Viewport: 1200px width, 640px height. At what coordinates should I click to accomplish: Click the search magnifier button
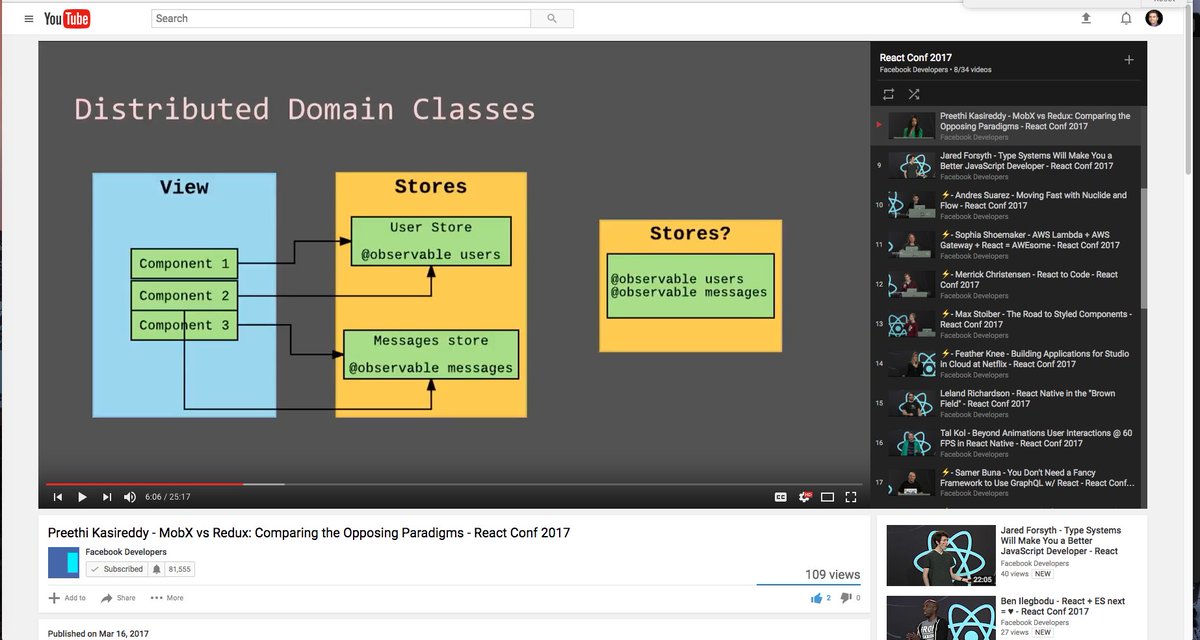[x=552, y=18]
